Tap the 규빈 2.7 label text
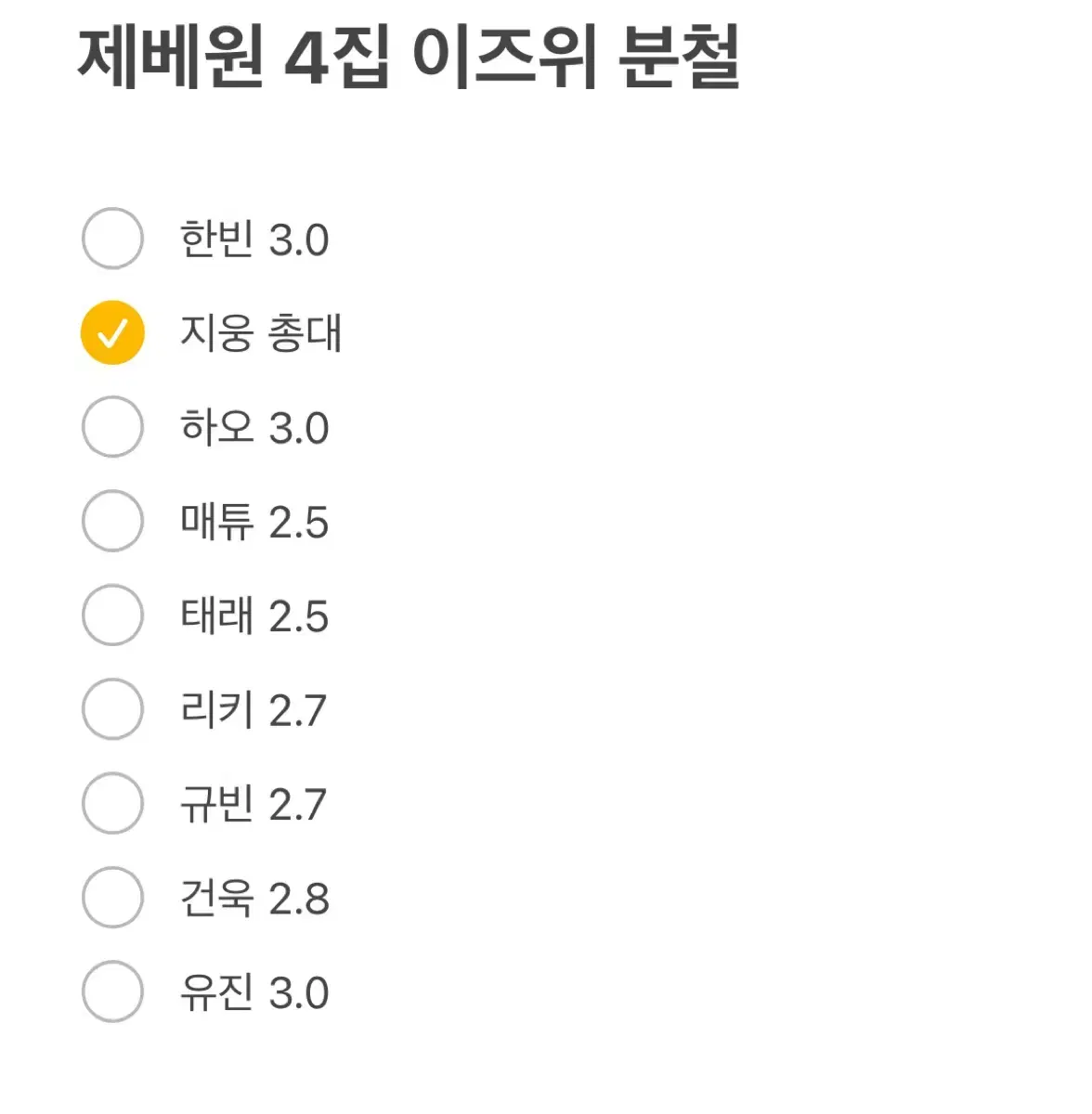The image size is (1092, 1114). (253, 804)
